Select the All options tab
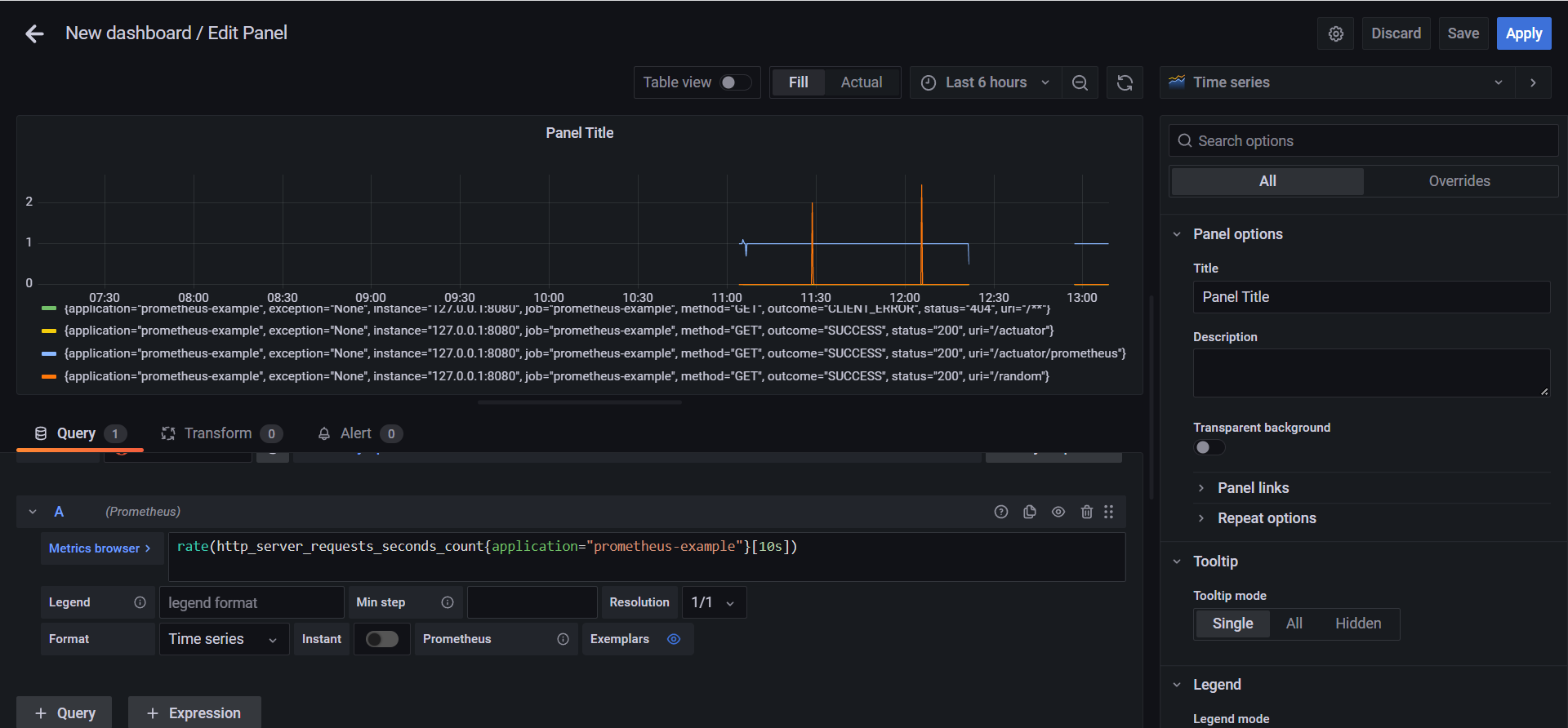Screen dimensions: 1568x728 click(x=1267, y=181)
